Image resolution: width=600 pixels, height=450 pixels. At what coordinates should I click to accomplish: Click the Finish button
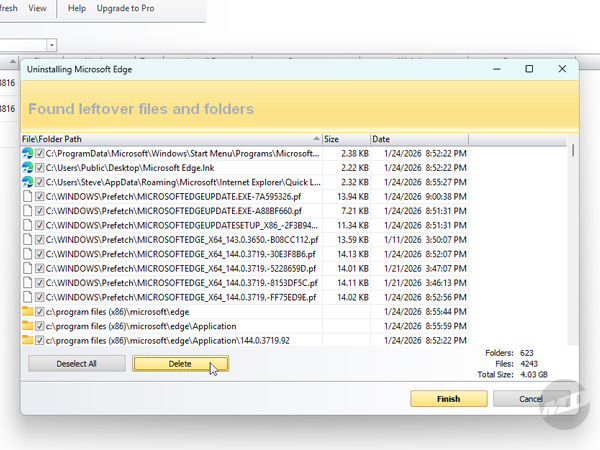tap(448, 399)
